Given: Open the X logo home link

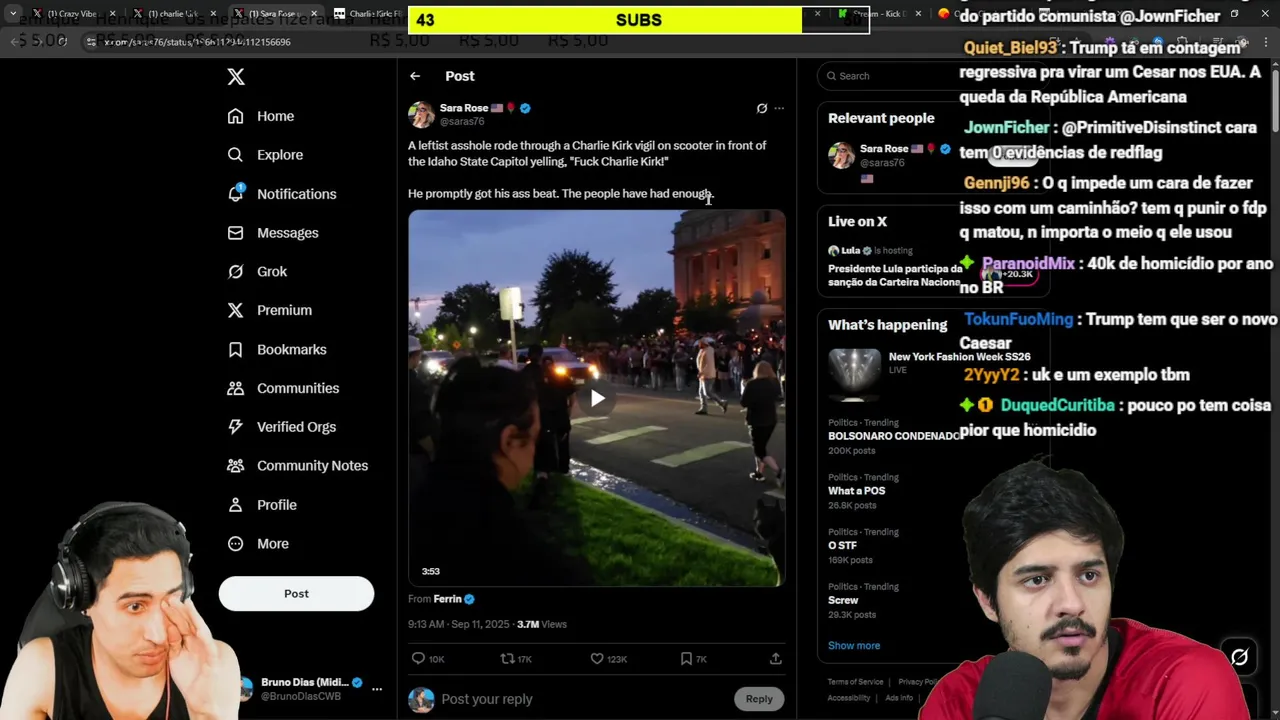Looking at the screenshot, I should tap(236, 77).
